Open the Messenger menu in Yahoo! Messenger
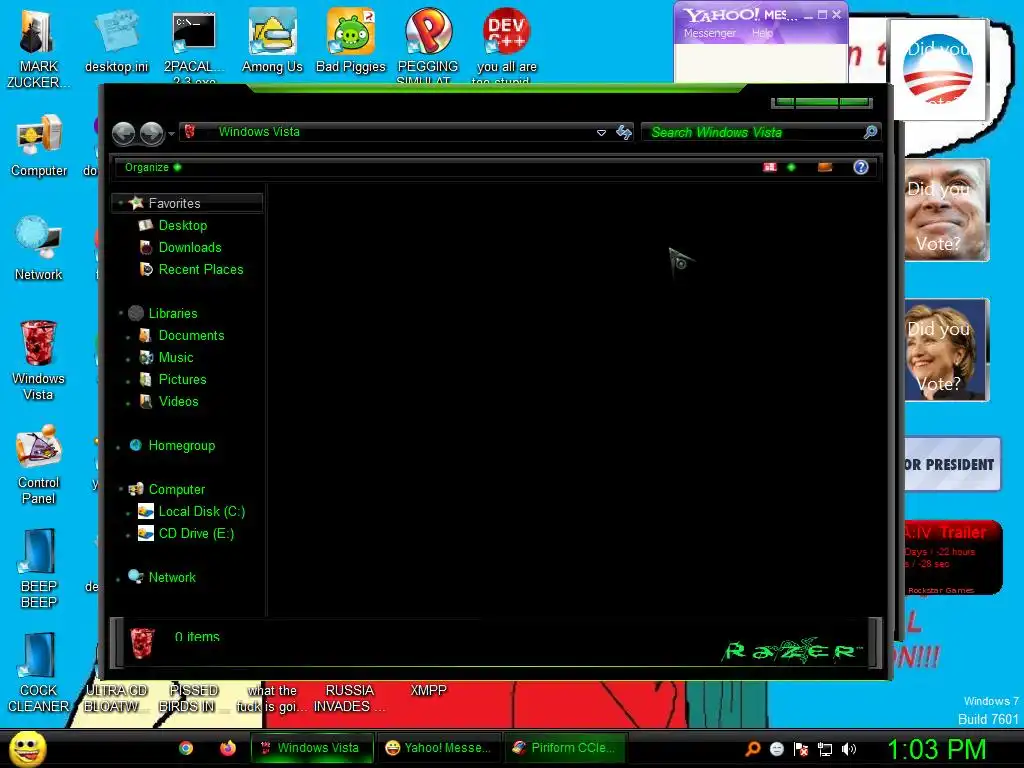Screen dimensions: 1024x768 click(709, 33)
